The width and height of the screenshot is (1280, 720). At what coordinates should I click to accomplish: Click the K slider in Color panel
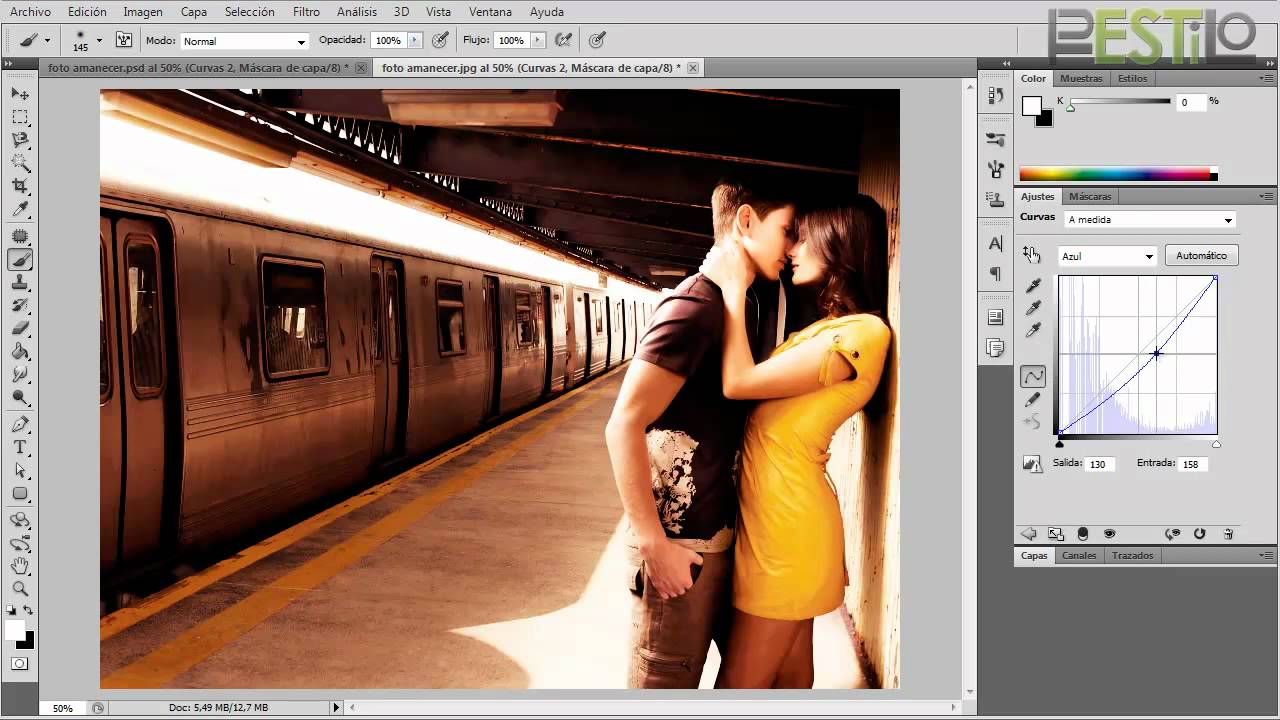[x=1120, y=101]
